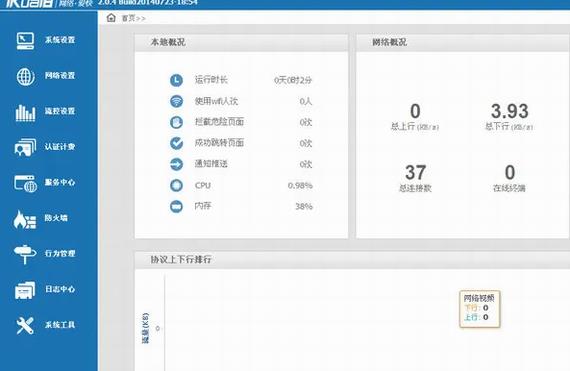Click the arrow icon beside 通知推送
This screenshot has height=371, width=570.
click(177, 164)
